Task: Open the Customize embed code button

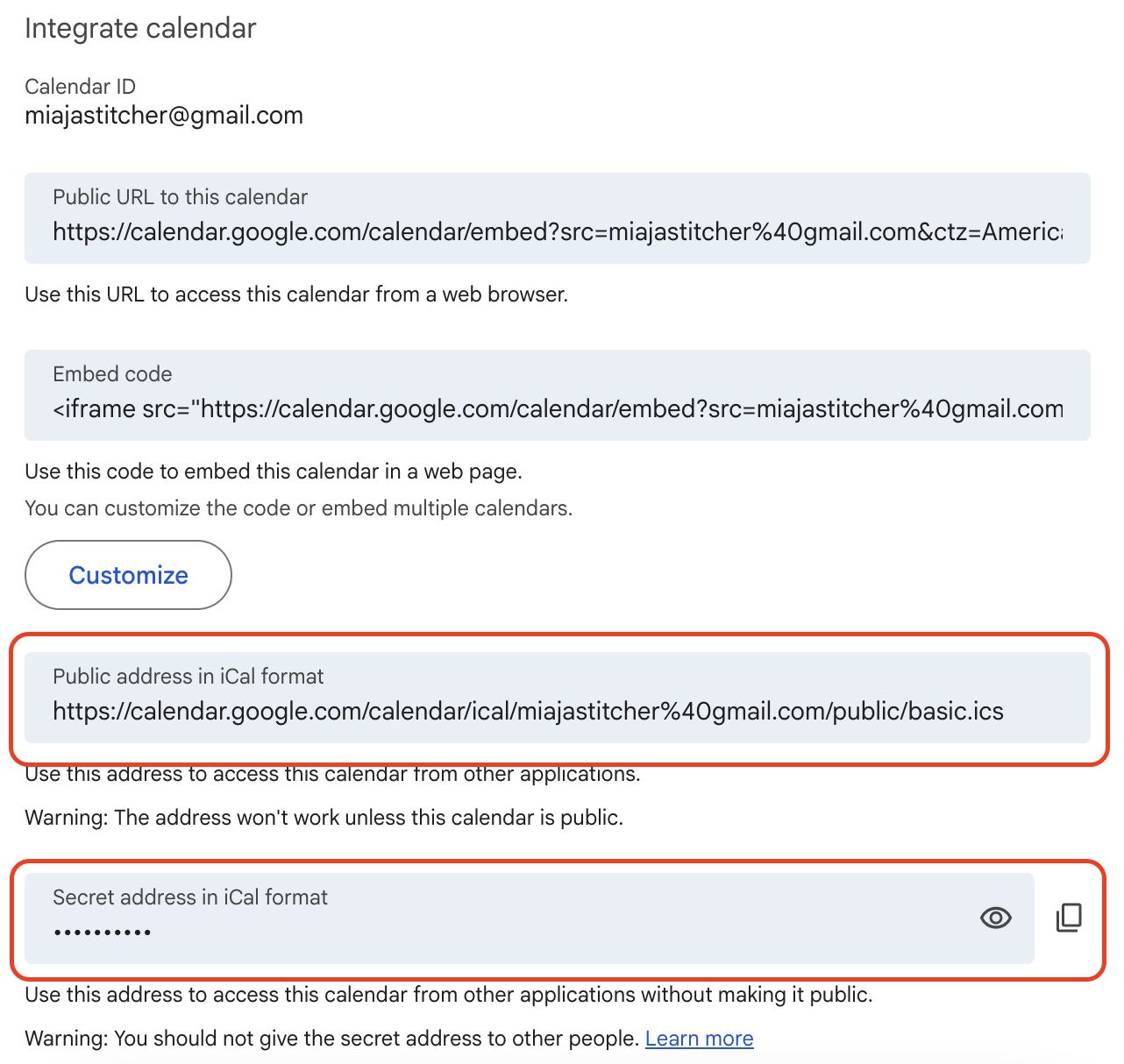Action: (128, 575)
